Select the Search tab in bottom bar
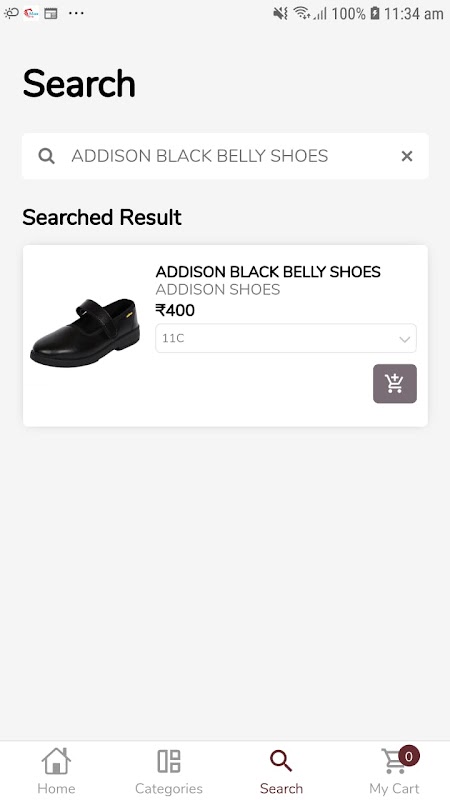The image size is (450, 800). [281, 771]
